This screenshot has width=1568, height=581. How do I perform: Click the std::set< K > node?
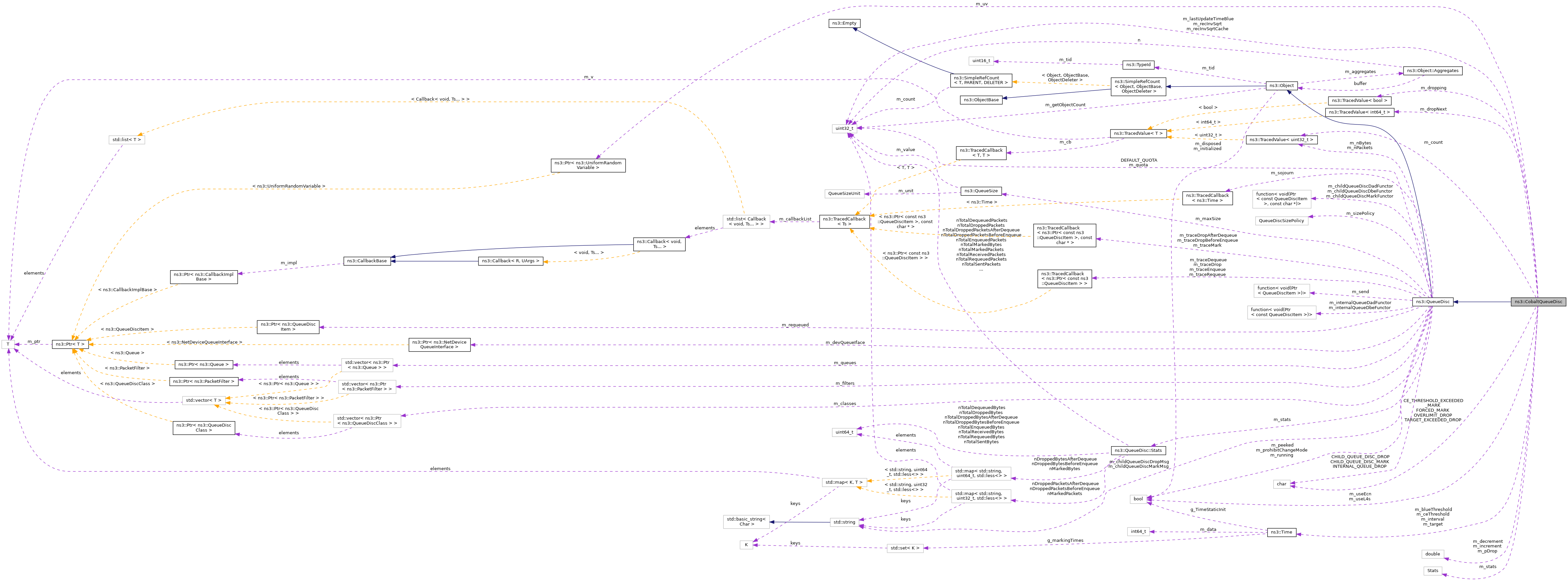pos(904,548)
